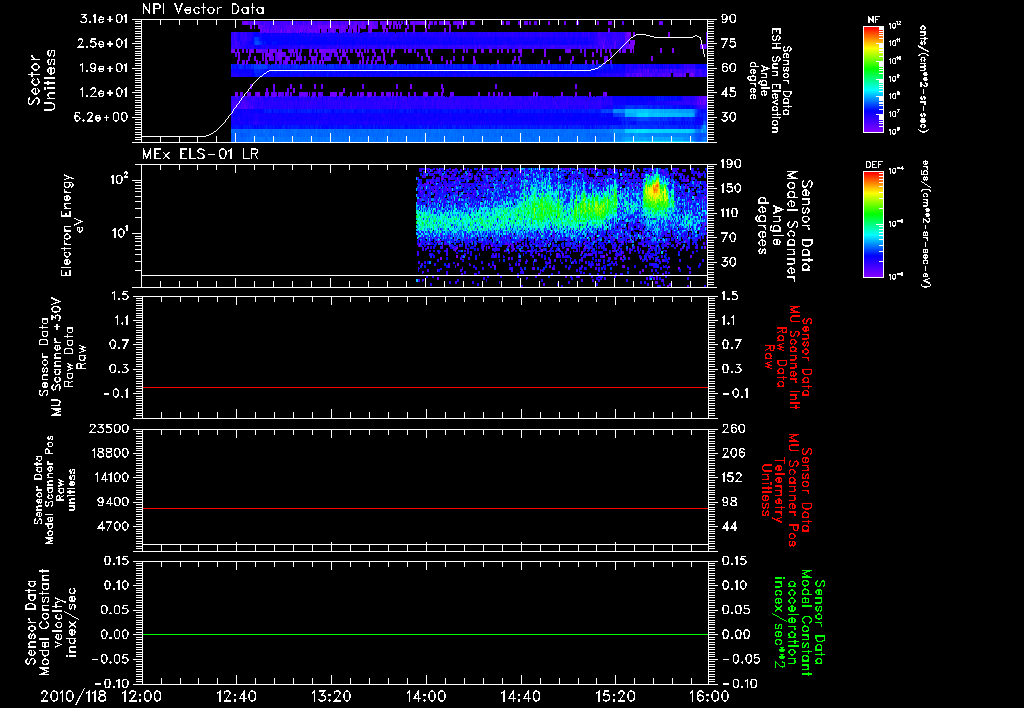Click the 190 scanner angle tick label

[x=732, y=164]
